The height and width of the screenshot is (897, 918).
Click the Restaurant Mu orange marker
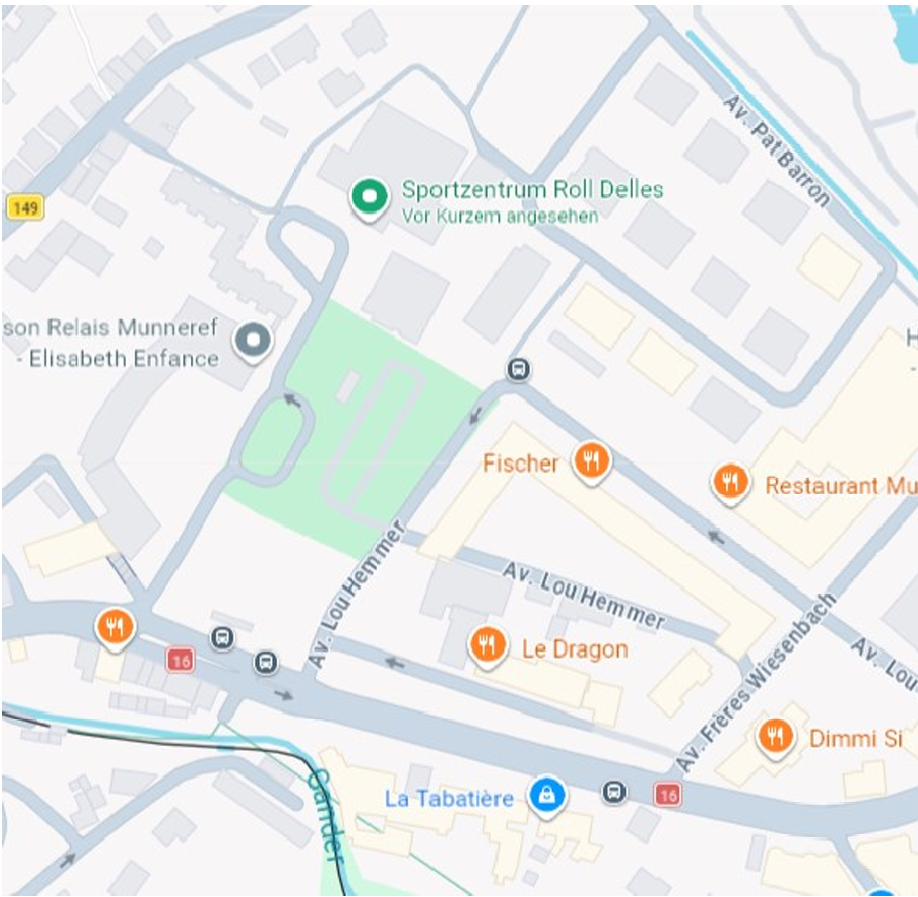(x=730, y=484)
